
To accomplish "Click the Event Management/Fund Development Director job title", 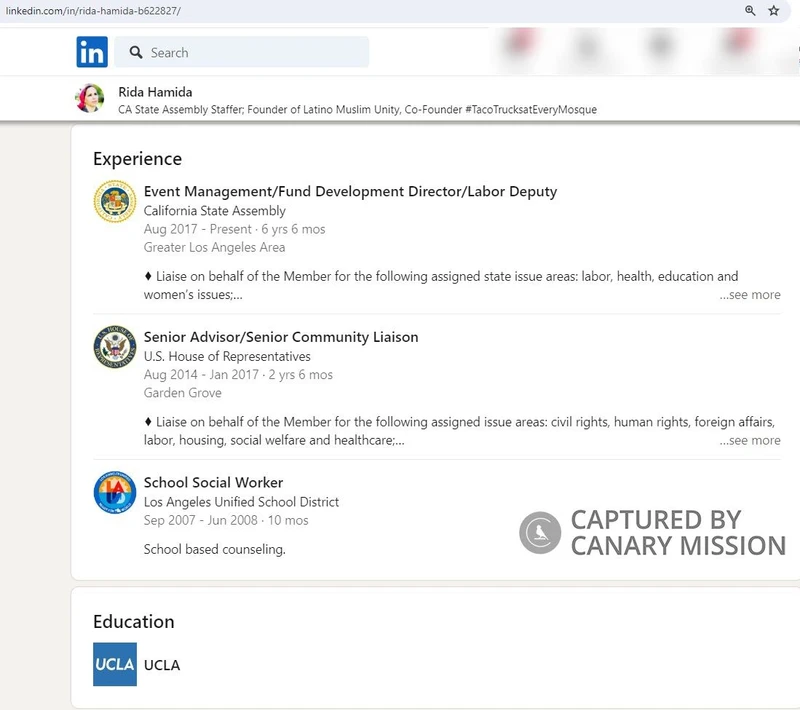I will (350, 191).
